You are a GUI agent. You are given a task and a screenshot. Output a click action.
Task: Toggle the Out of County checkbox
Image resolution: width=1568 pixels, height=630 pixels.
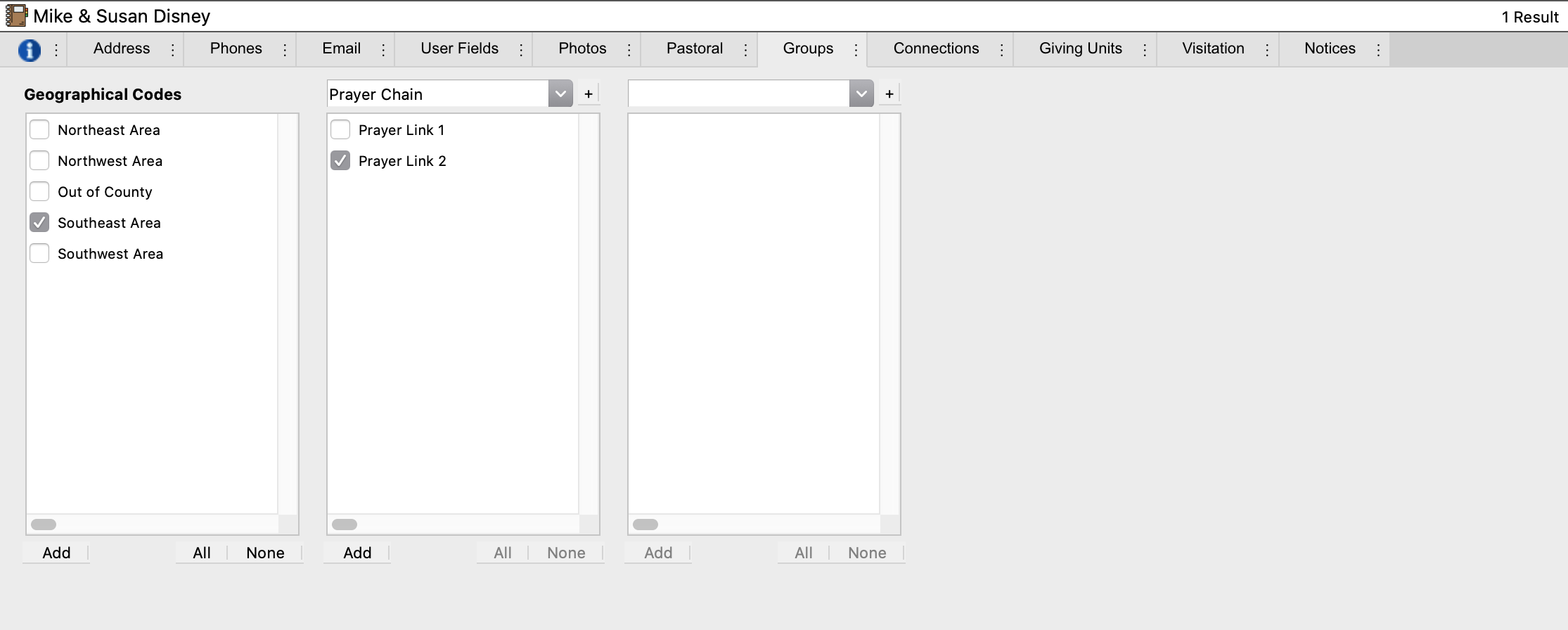pos(39,192)
